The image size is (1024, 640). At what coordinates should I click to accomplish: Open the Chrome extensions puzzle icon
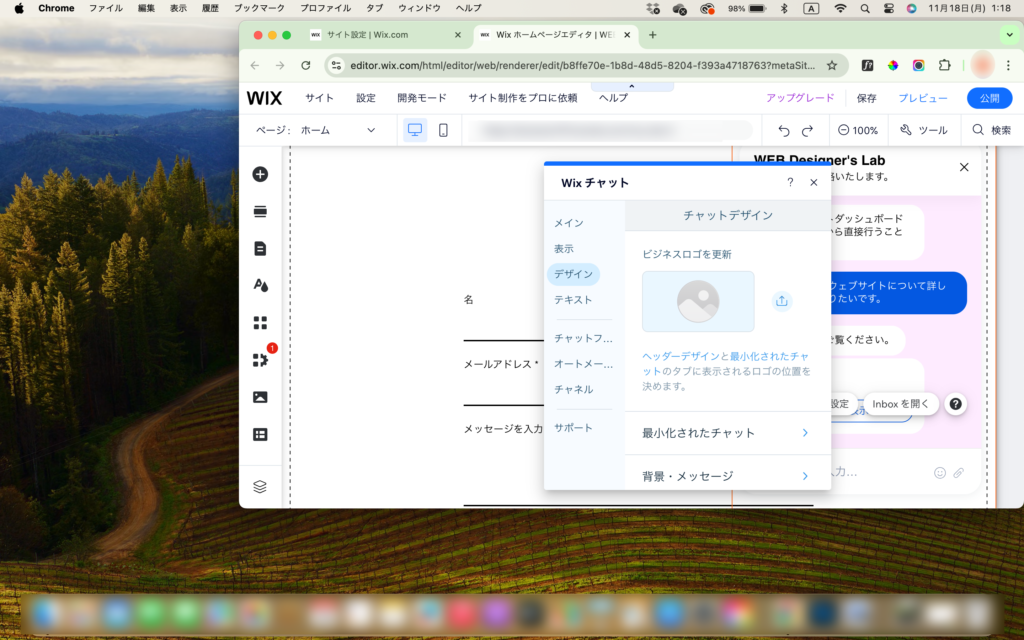click(x=944, y=65)
